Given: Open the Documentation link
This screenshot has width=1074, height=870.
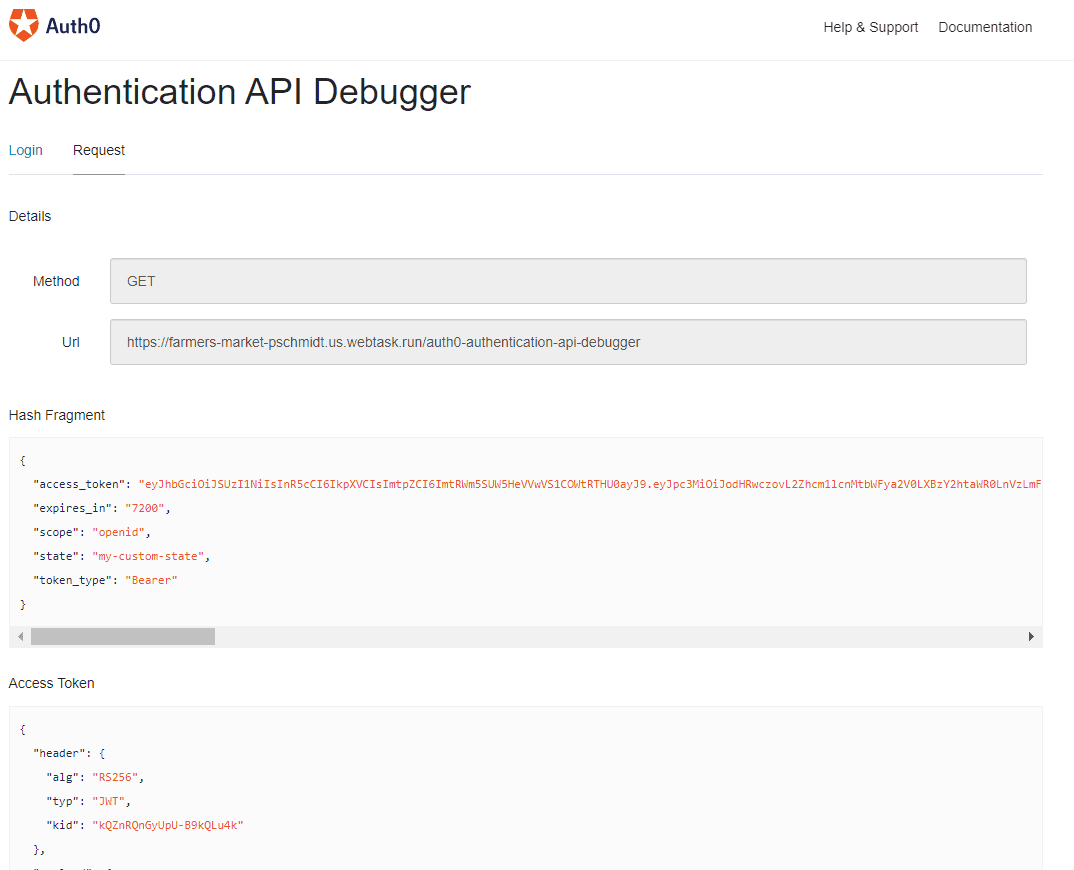Looking at the screenshot, I should coord(985,27).
